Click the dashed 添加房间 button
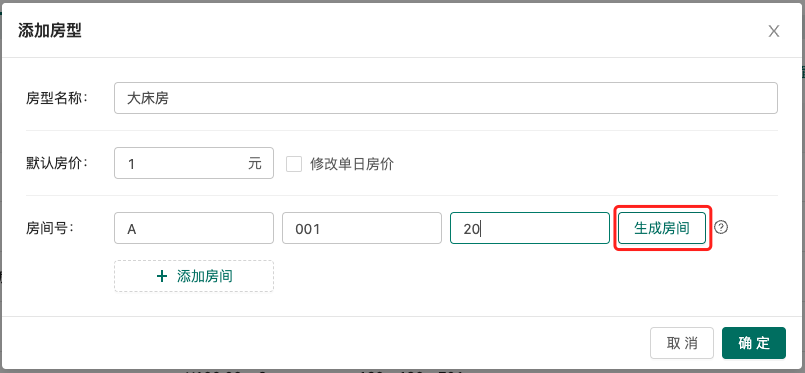The width and height of the screenshot is (805, 373). click(x=194, y=276)
